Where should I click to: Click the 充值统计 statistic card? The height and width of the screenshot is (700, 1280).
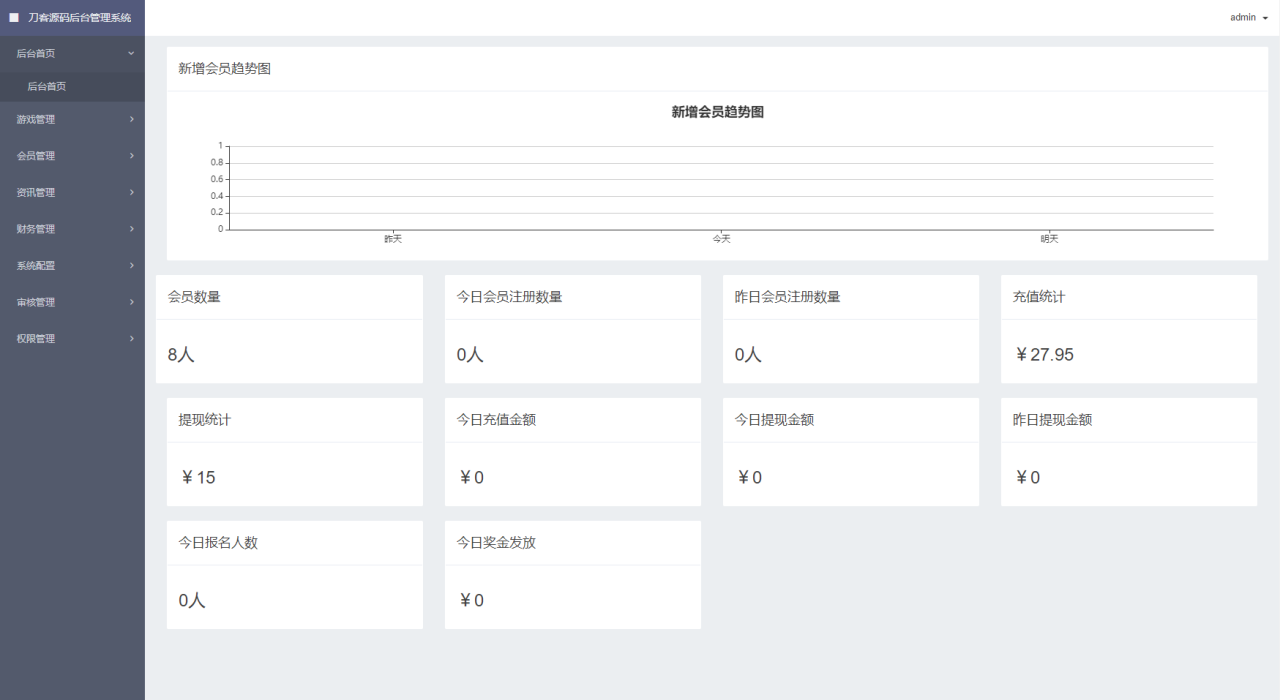(x=1129, y=329)
